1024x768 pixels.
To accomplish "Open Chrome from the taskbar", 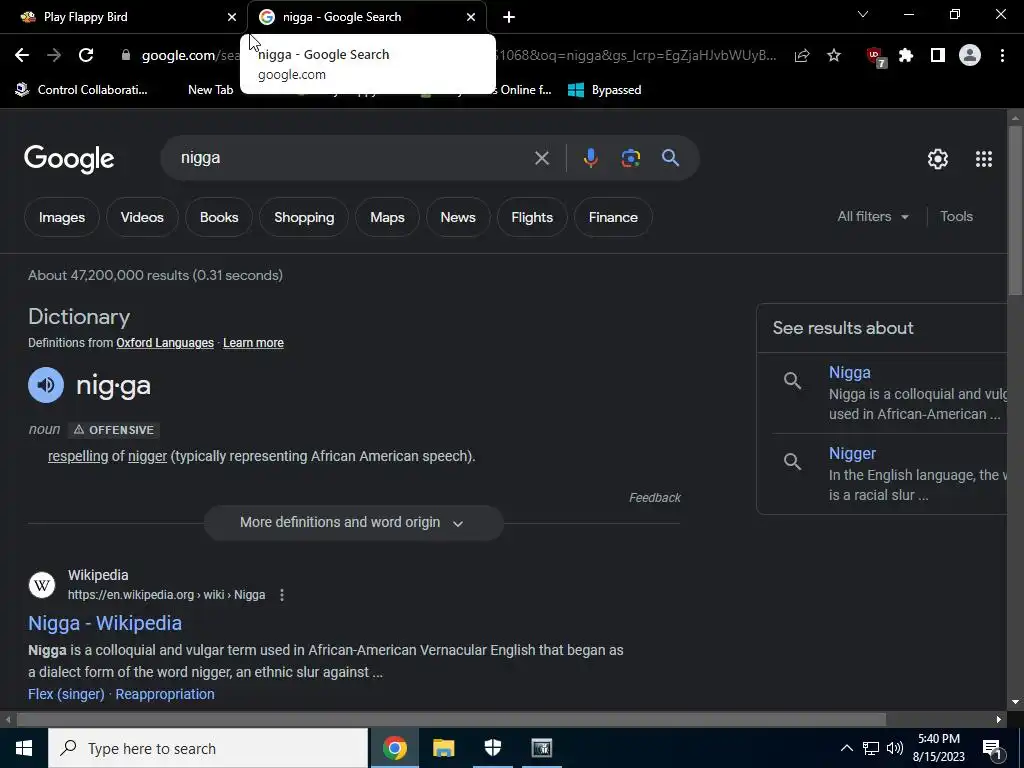I will coord(394,748).
